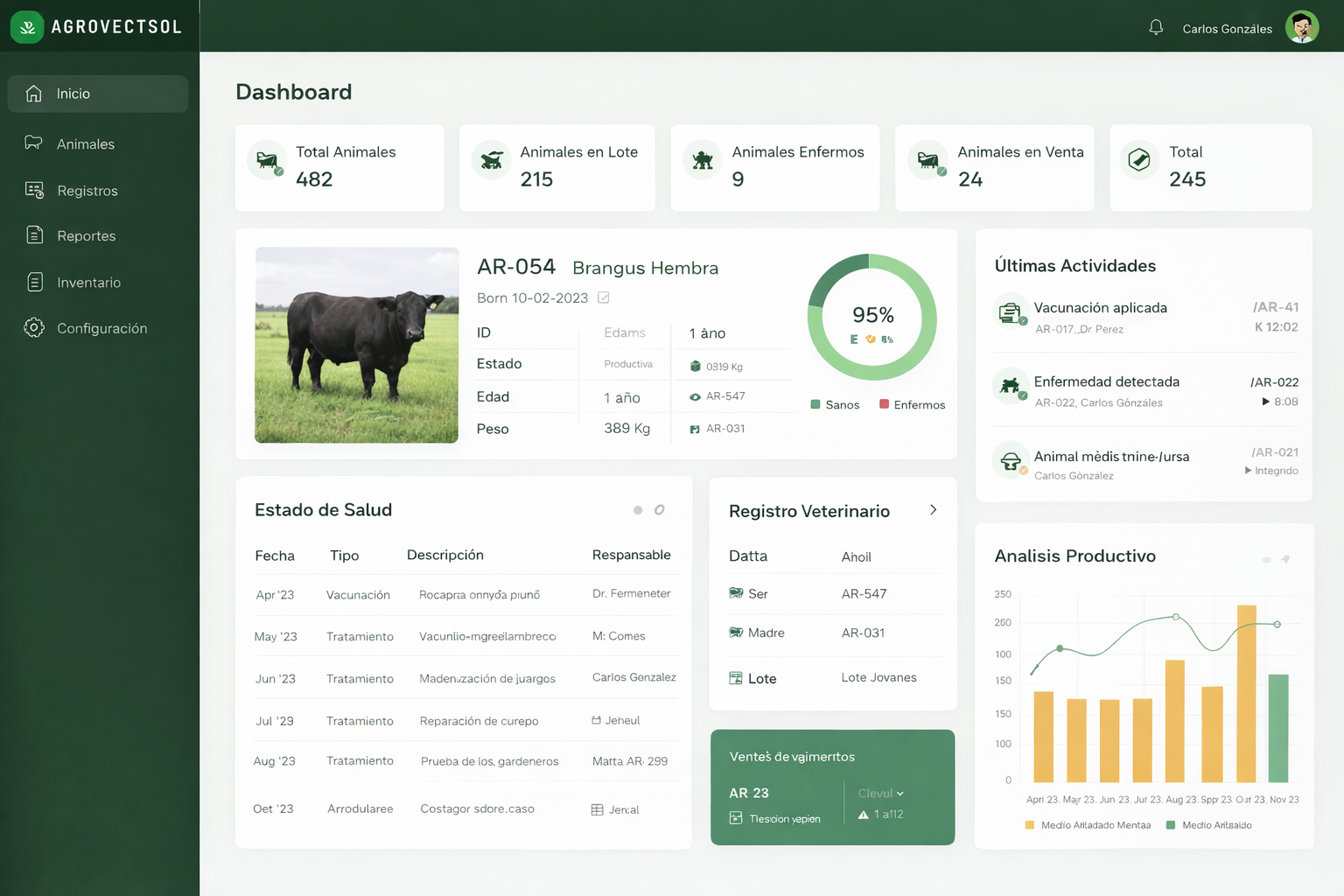Click AR 23 in the green ventas card
Image resolution: width=1344 pixels, height=896 pixels.
(x=749, y=793)
